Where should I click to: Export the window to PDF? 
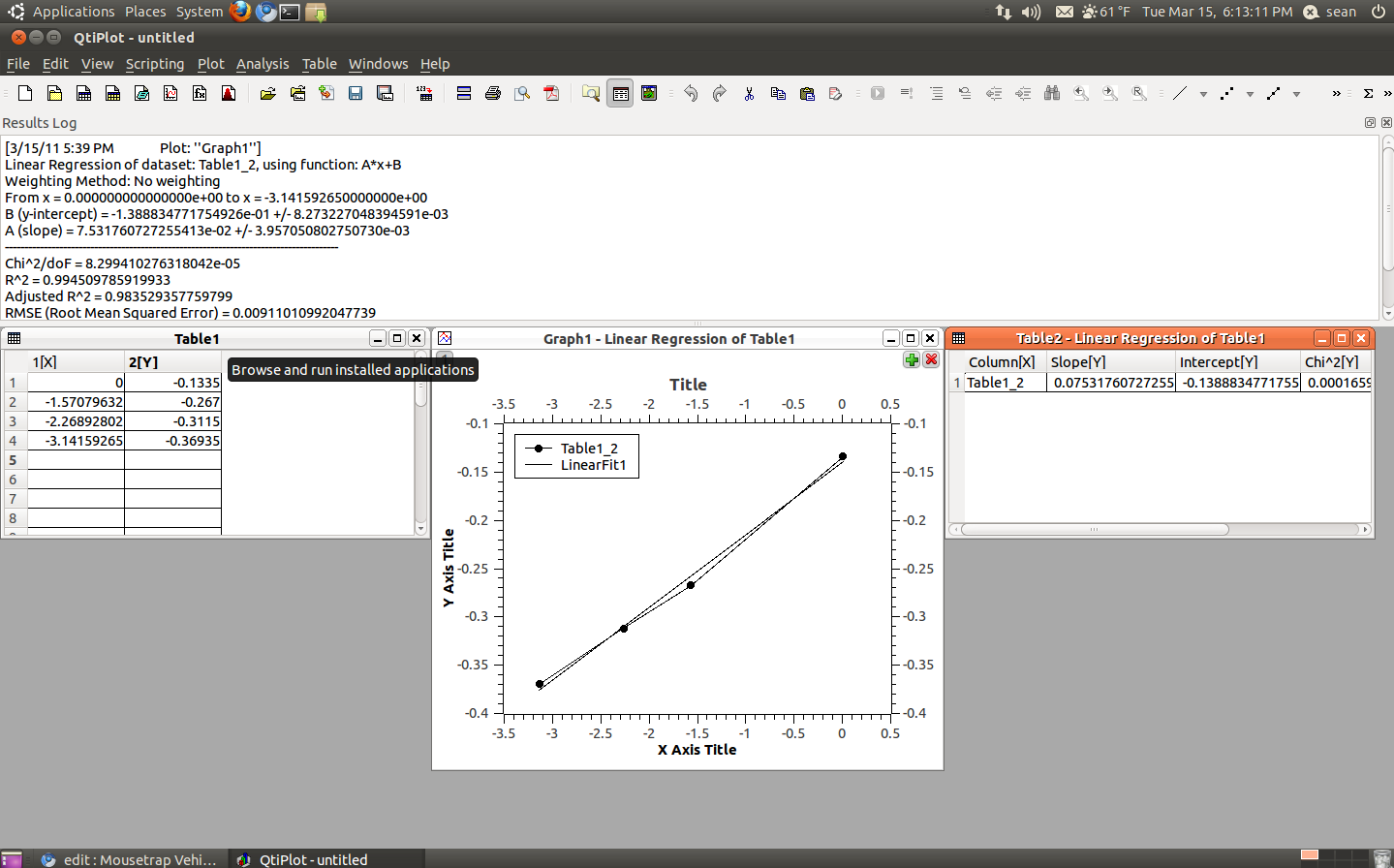[551, 93]
